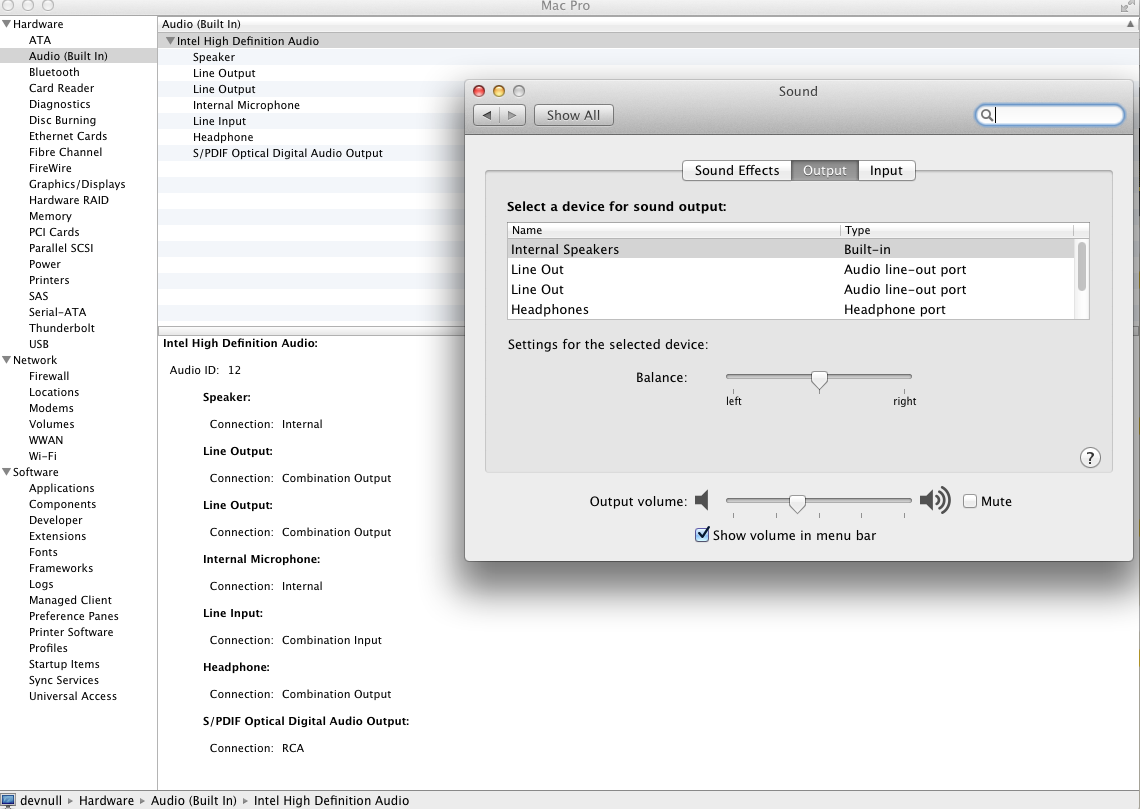1140x809 pixels.
Task: Toggle sort arrow in Audio (Built In) header
Action: pyautogui.click(x=1131, y=24)
